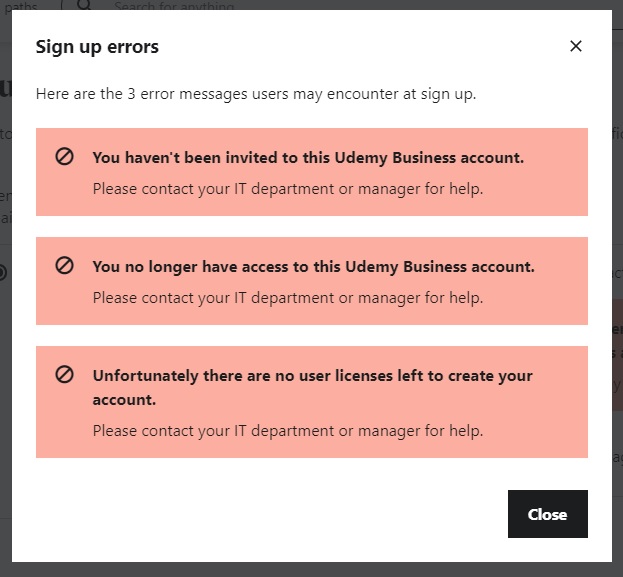Click the help text under the not-invited error
Image resolution: width=623 pixels, height=577 pixels.
tap(287, 188)
